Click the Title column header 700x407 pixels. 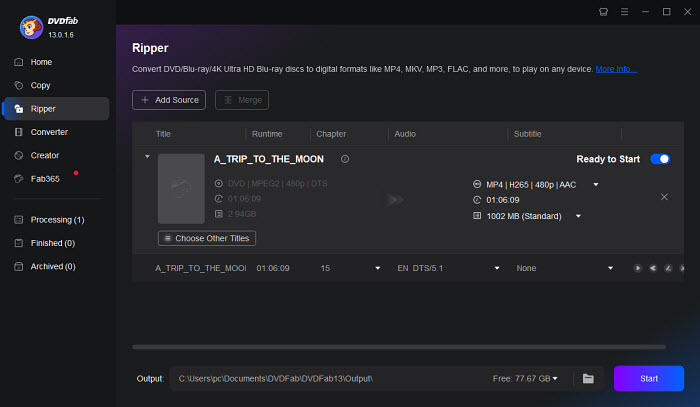[x=163, y=134]
